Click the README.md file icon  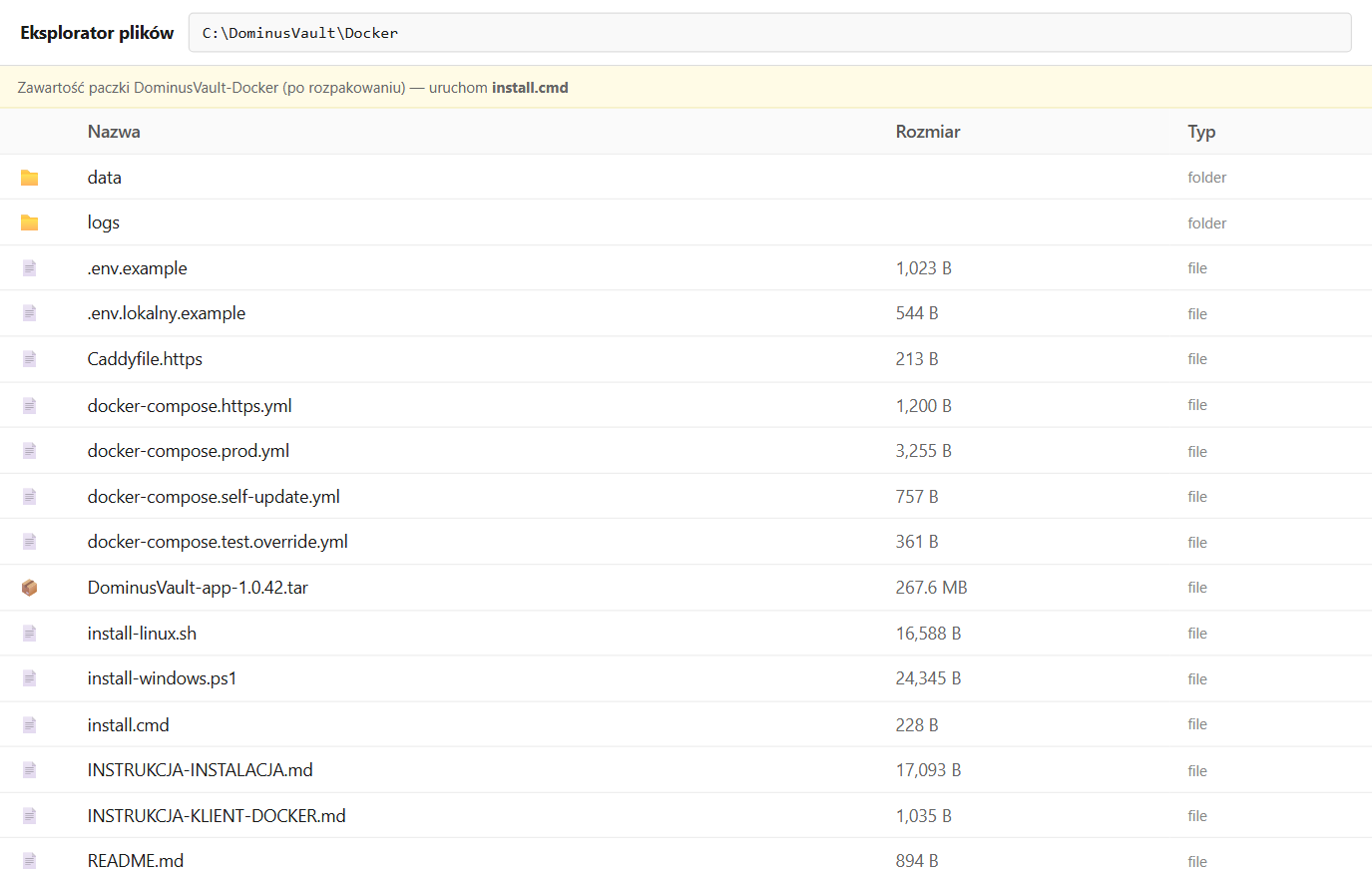pyautogui.click(x=30, y=861)
